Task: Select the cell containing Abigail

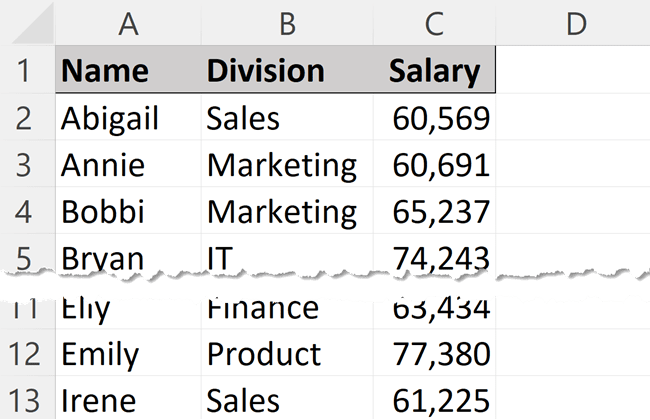Action: coord(128,119)
